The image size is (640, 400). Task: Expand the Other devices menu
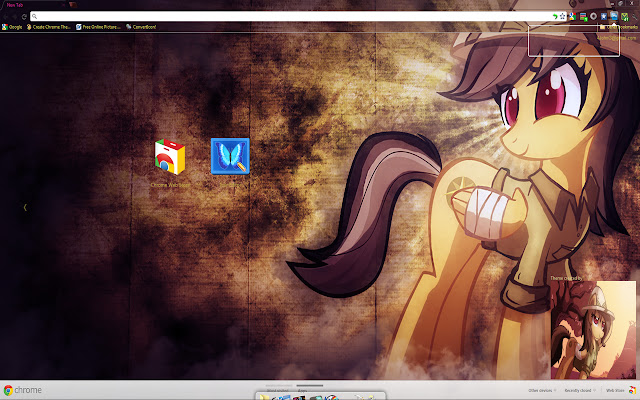542,391
